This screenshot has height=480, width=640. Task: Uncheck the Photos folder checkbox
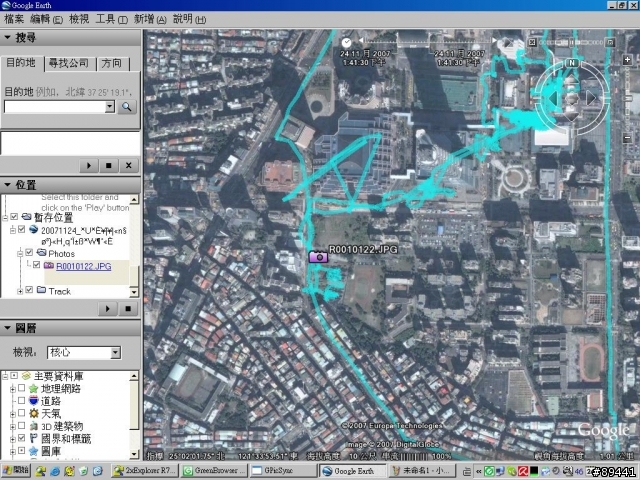pyautogui.click(x=29, y=253)
